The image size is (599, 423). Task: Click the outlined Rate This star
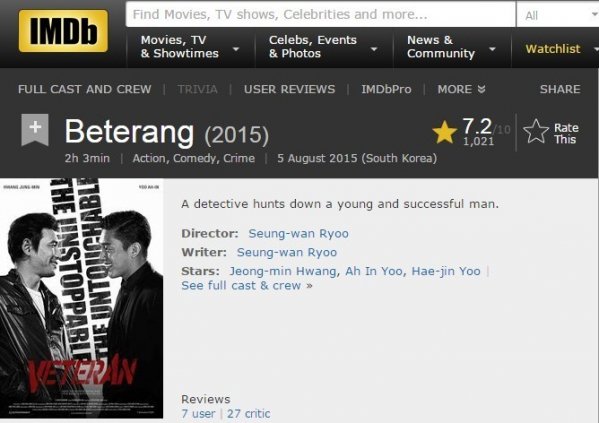[x=536, y=131]
